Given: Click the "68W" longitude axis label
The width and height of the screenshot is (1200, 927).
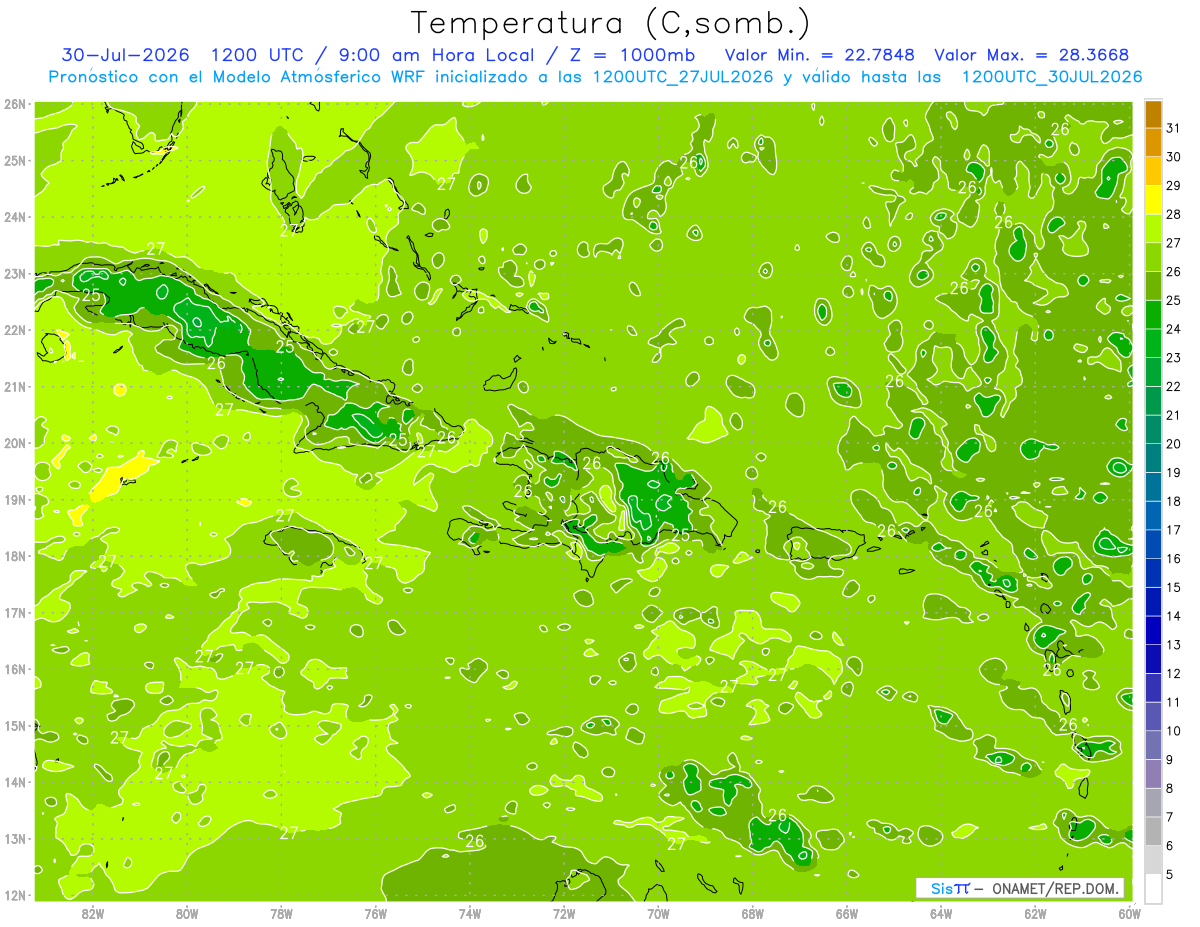Looking at the screenshot, I should pos(753,913).
